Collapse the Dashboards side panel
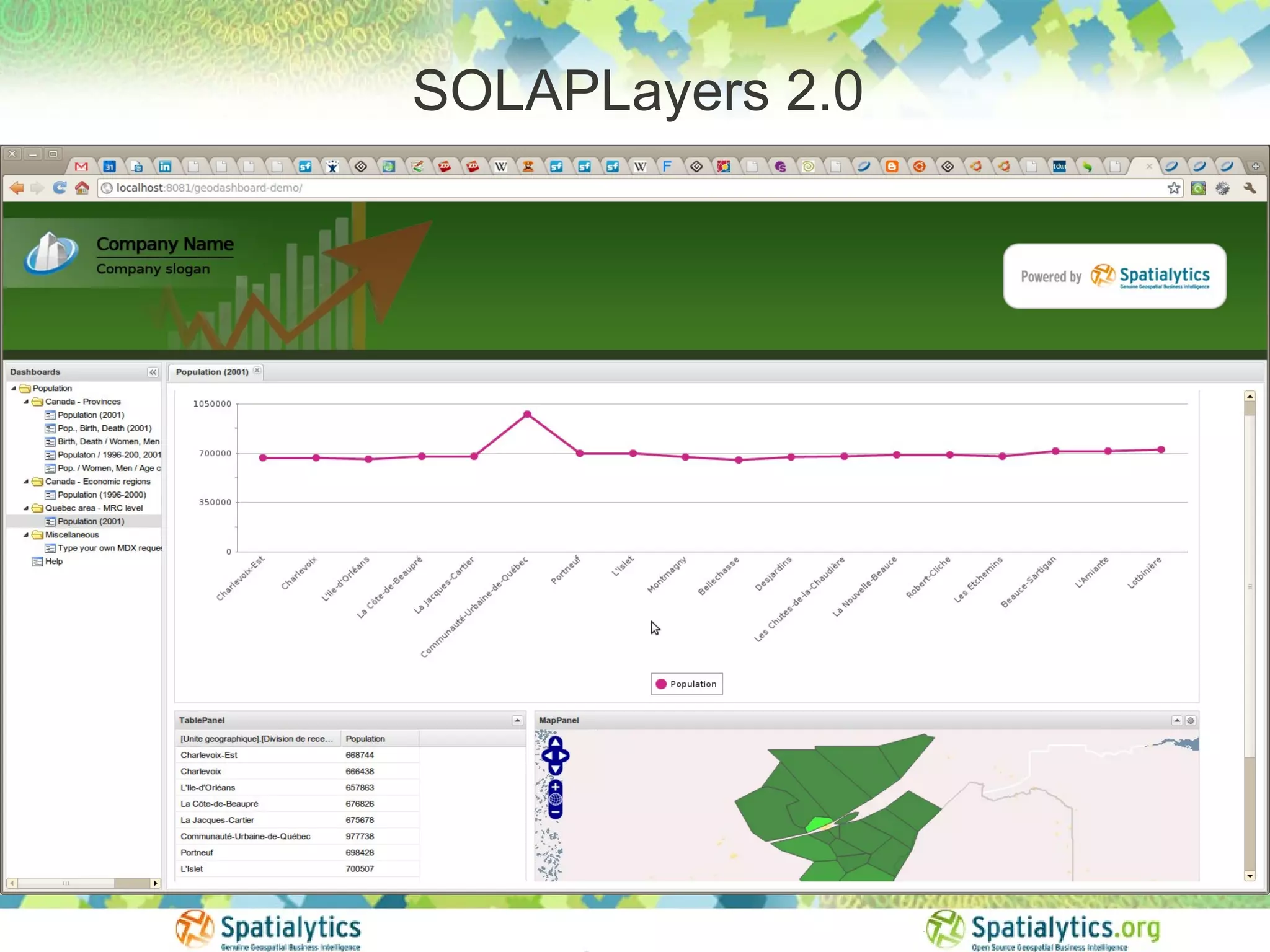 [153, 372]
